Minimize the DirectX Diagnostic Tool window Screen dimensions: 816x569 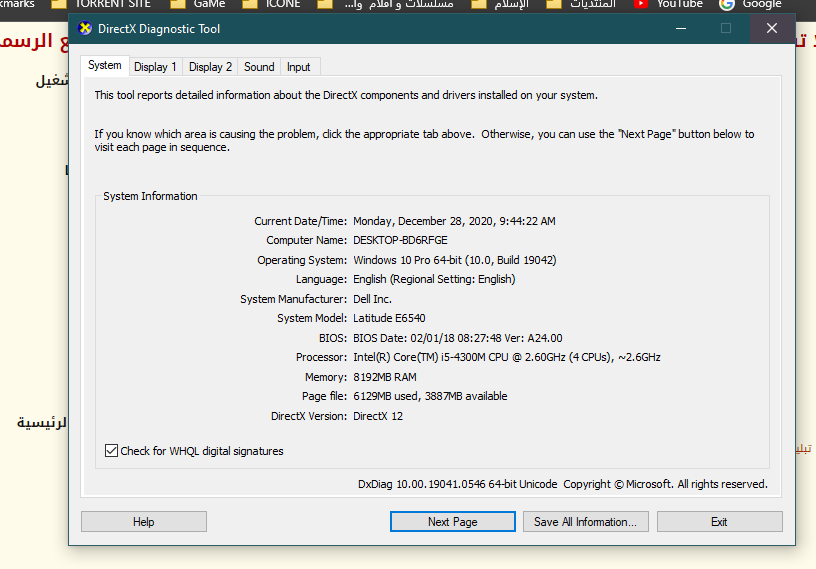681,28
